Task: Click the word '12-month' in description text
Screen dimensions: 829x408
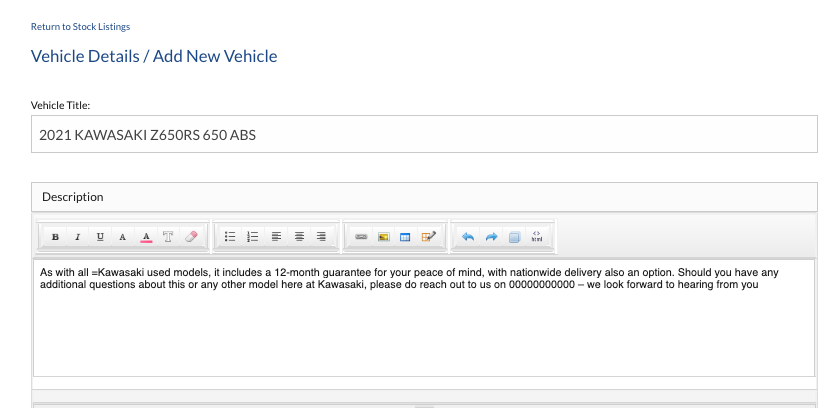Action: click(297, 273)
